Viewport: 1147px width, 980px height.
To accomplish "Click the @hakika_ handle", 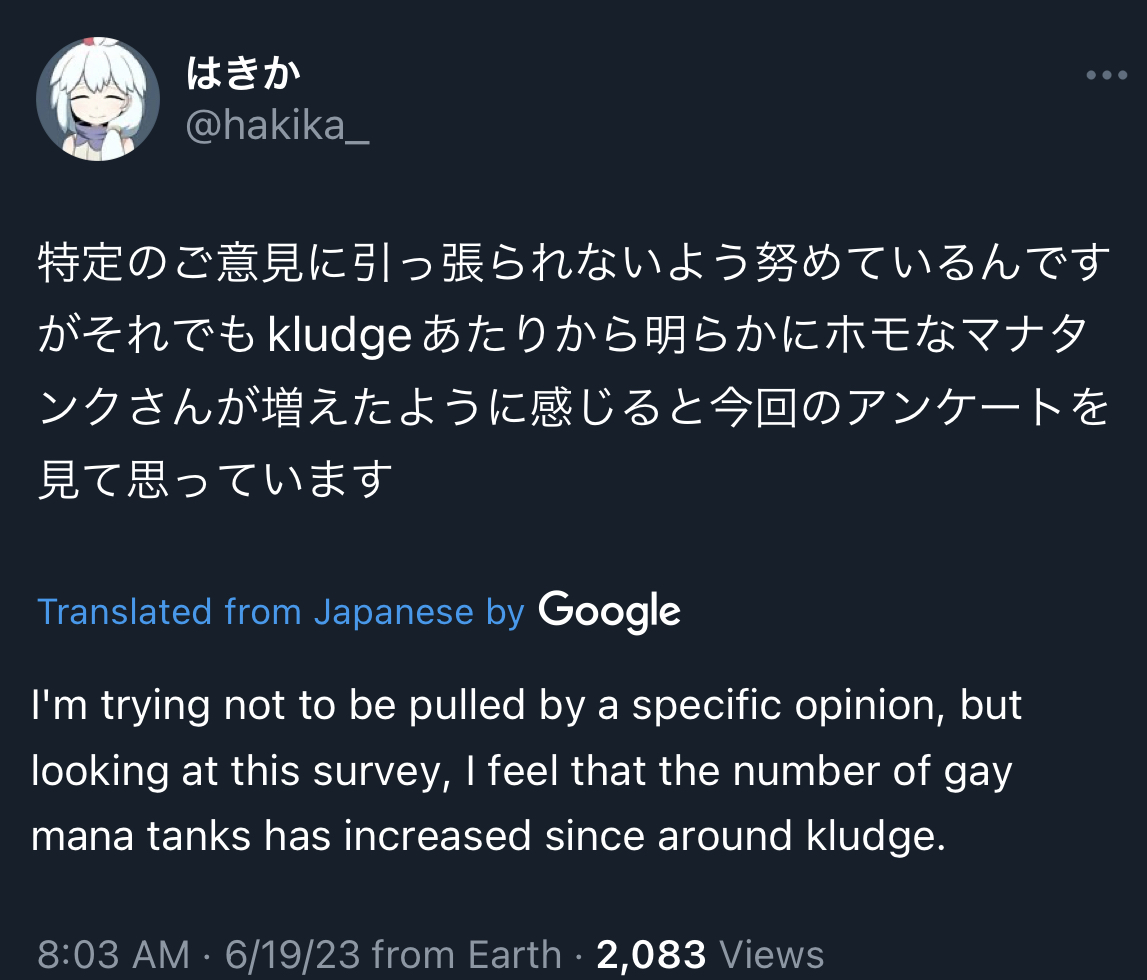I will pos(278,127).
